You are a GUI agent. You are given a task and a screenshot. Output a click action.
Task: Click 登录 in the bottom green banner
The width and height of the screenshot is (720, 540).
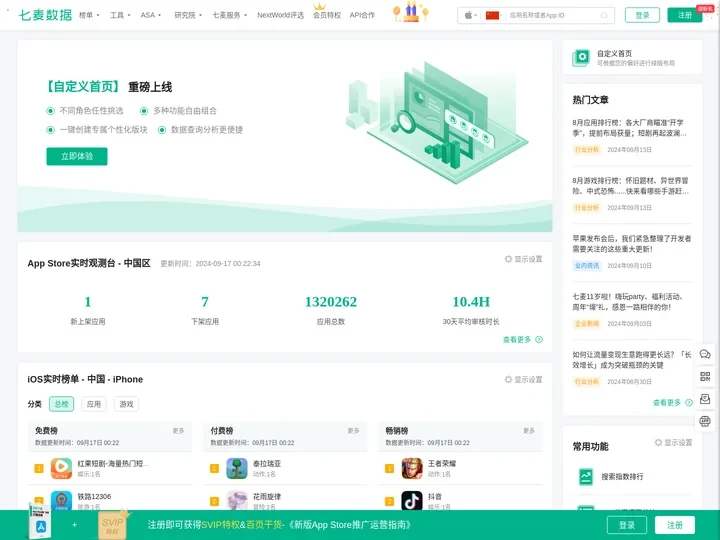coord(627,525)
